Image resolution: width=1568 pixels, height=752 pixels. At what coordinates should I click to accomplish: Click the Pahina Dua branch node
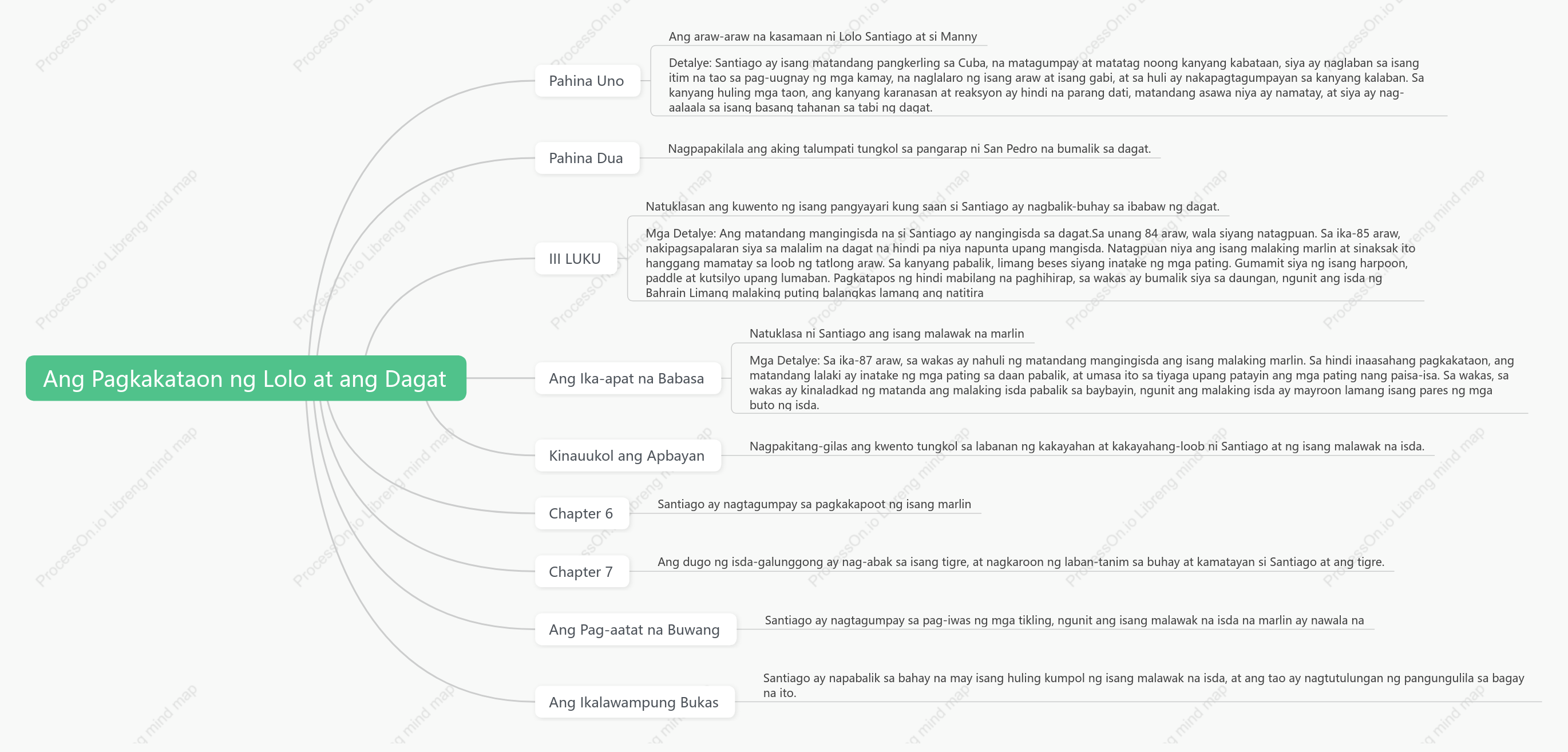[x=586, y=158]
